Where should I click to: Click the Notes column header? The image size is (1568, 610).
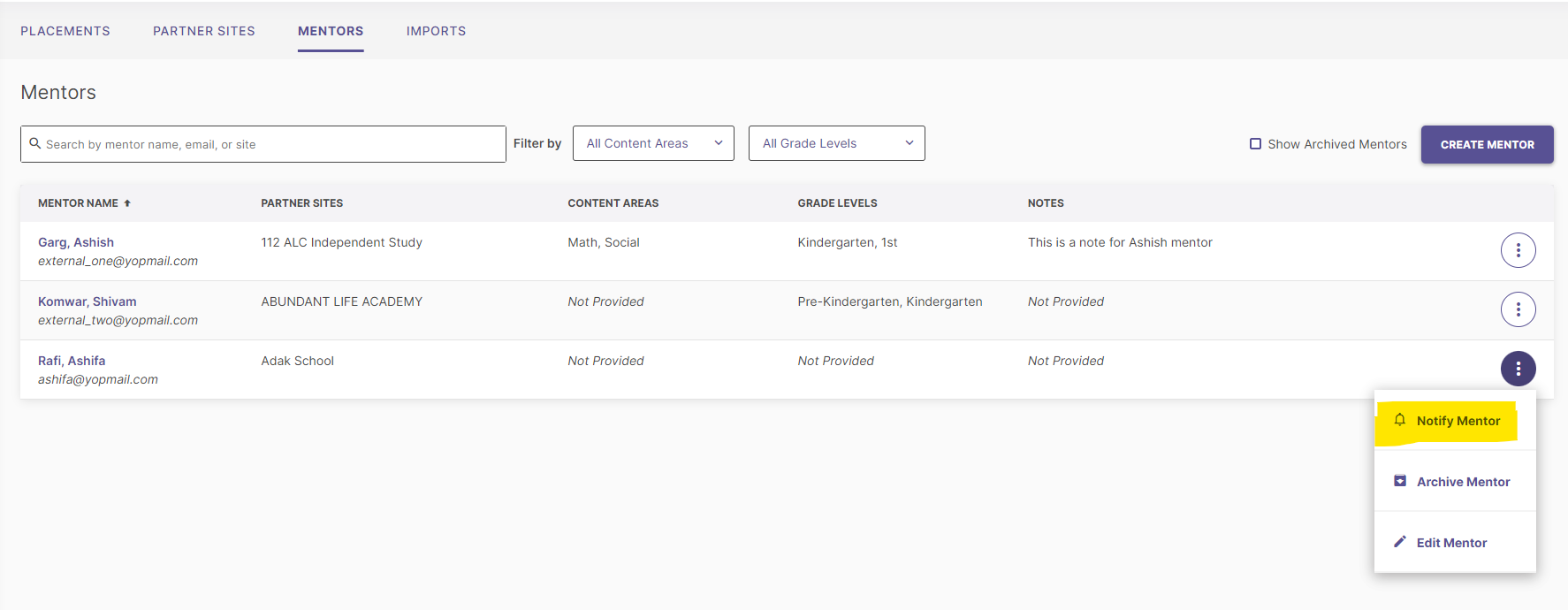(x=1046, y=203)
